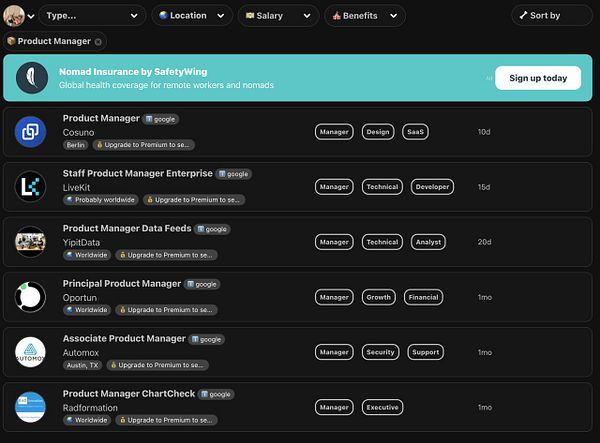Select Technical tag on YipitData listing

click(382, 242)
